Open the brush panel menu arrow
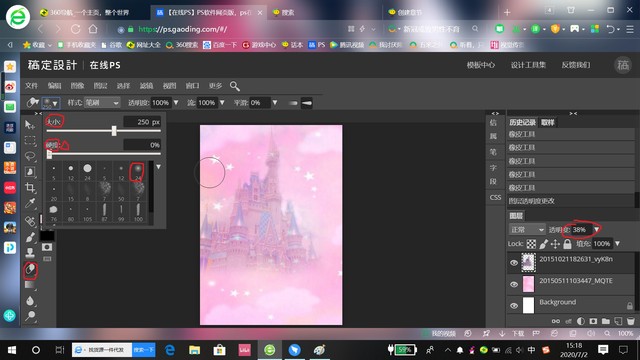Screen dimensions: 640x360 pos(158,167)
